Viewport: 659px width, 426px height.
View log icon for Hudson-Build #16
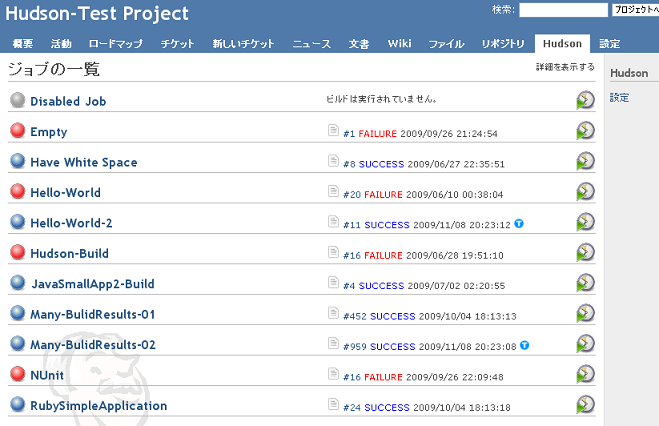click(x=333, y=252)
